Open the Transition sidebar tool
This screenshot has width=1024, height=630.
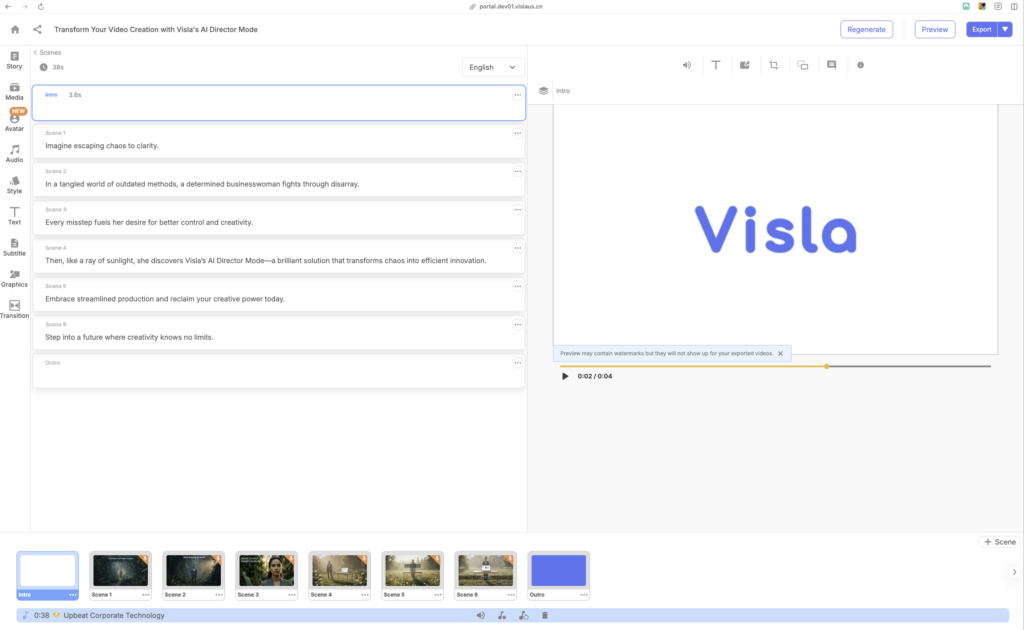click(14, 309)
